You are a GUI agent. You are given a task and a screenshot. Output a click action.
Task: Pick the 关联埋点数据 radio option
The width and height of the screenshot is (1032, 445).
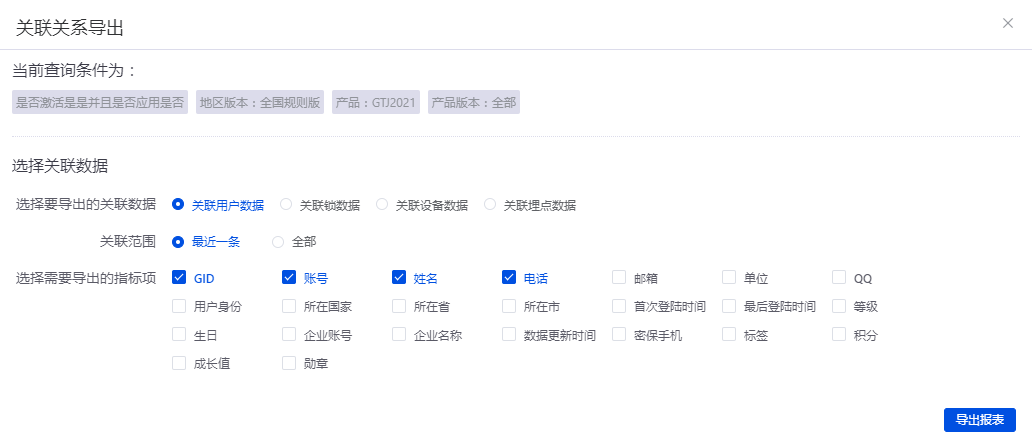pyautogui.click(x=490, y=205)
